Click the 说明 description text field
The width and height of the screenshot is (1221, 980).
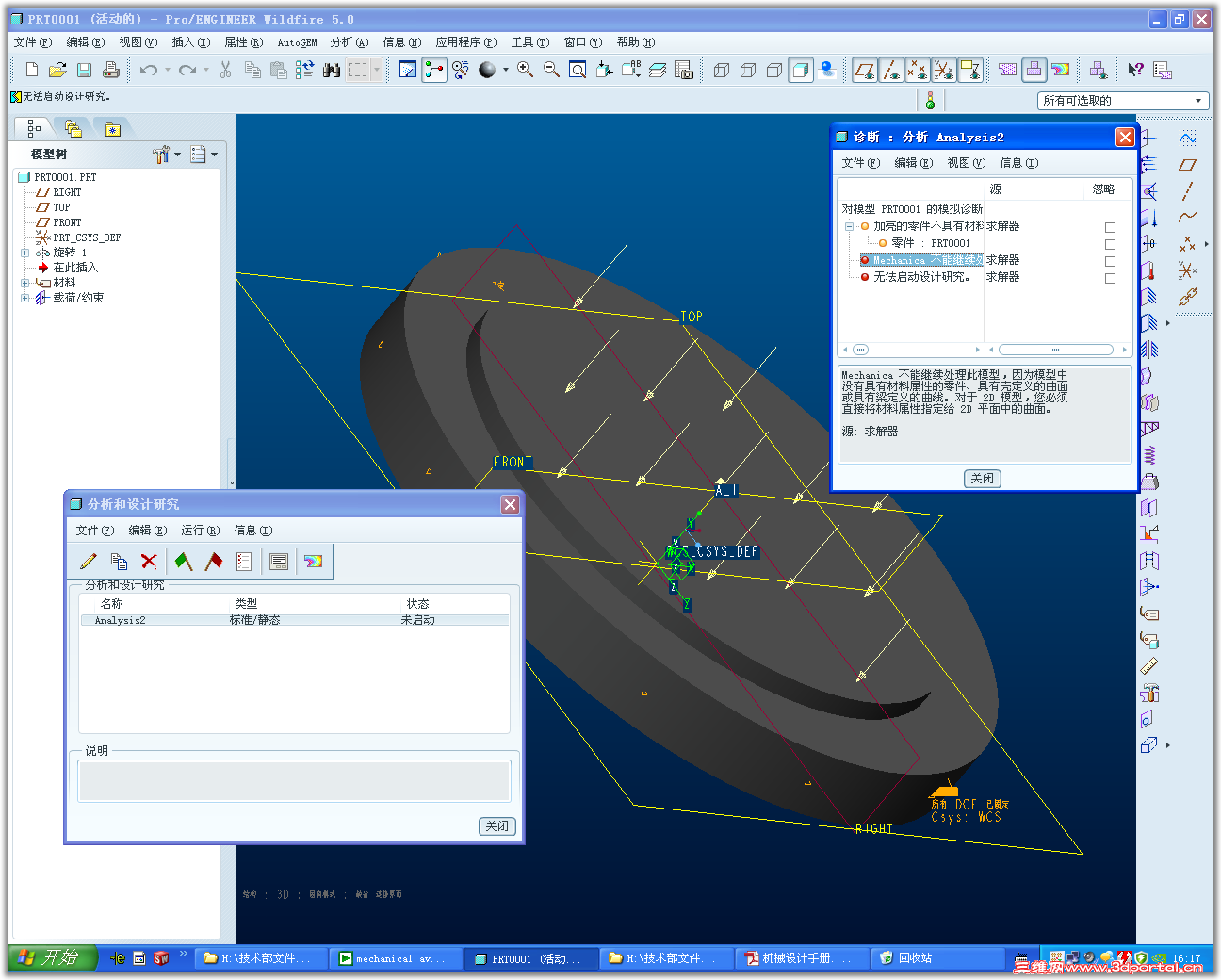tap(294, 781)
